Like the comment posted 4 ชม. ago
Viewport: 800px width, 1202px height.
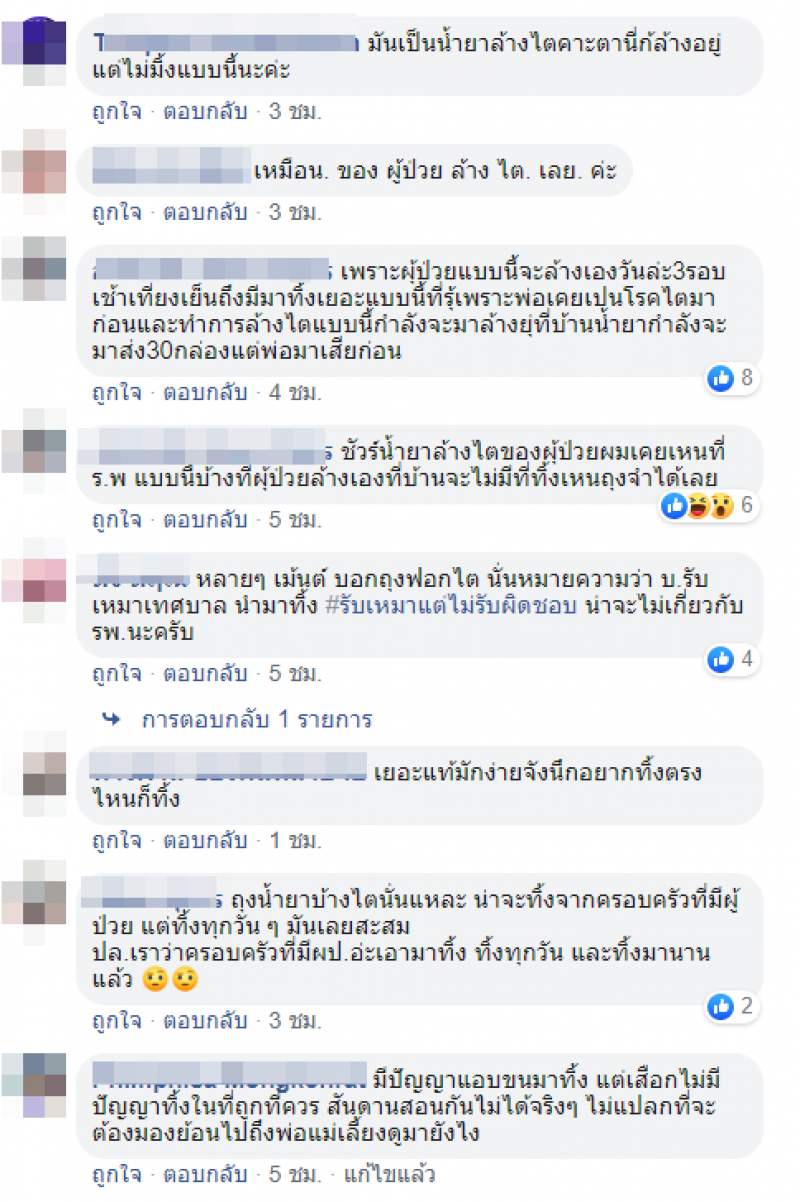pyautogui.click(x=117, y=393)
